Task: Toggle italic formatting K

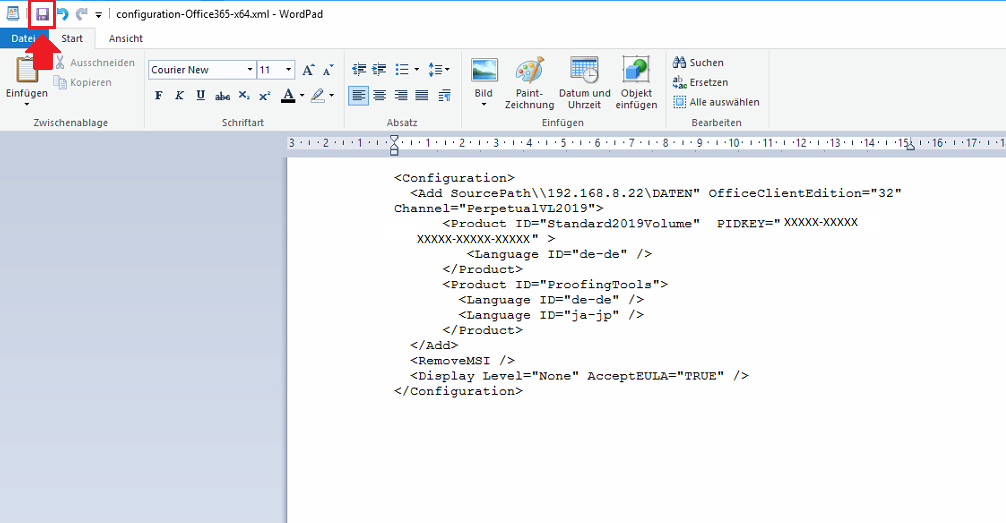Action: (180, 96)
